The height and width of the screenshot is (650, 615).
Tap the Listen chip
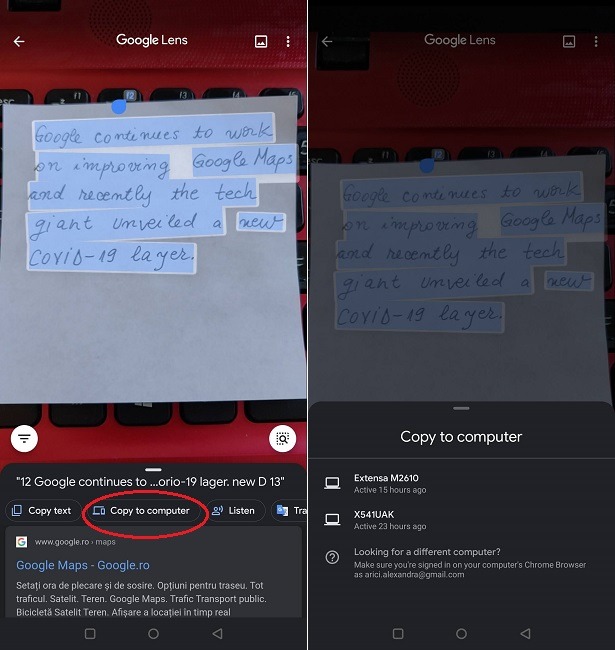click(x=234, y=511)
